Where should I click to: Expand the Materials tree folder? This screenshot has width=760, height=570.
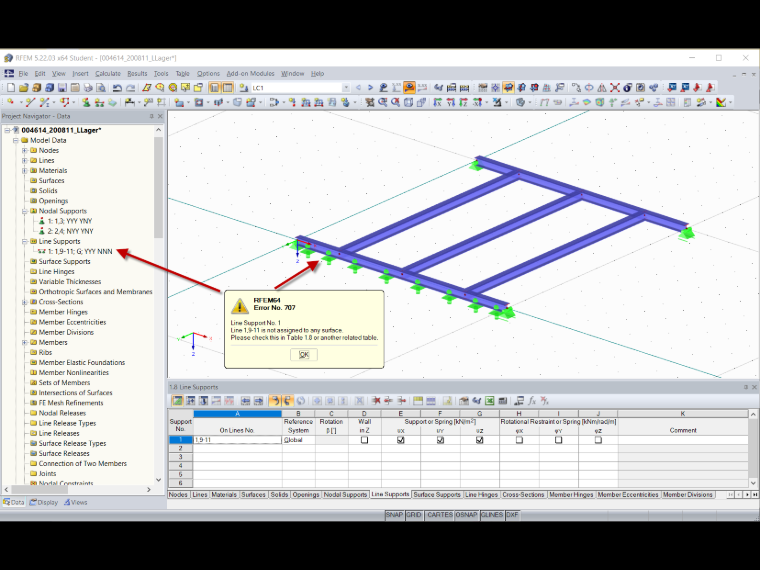pos(25,171)
